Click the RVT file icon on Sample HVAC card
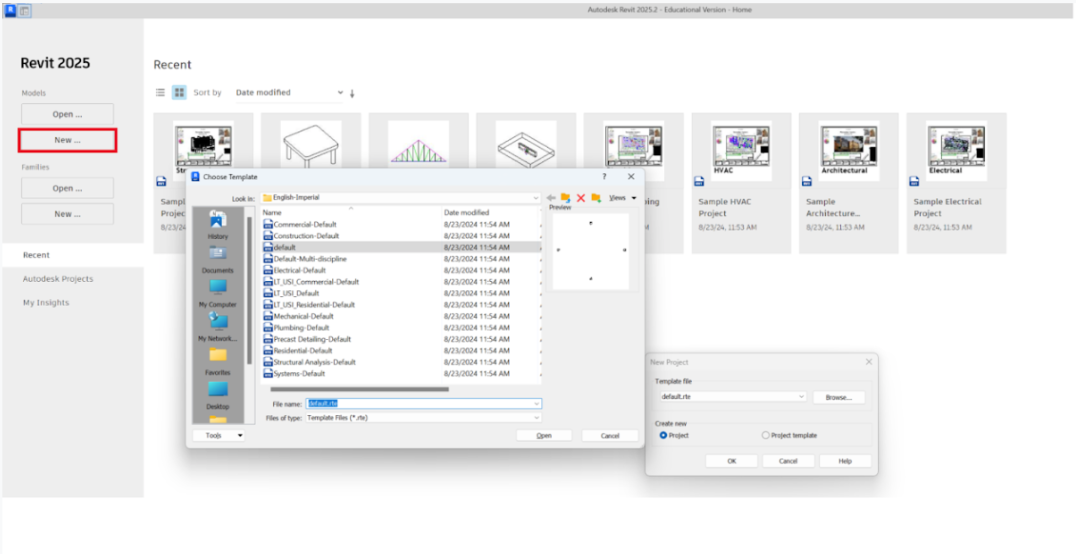Image resolution: width=1076 pixels, height=554 pixels. (699, 181)
